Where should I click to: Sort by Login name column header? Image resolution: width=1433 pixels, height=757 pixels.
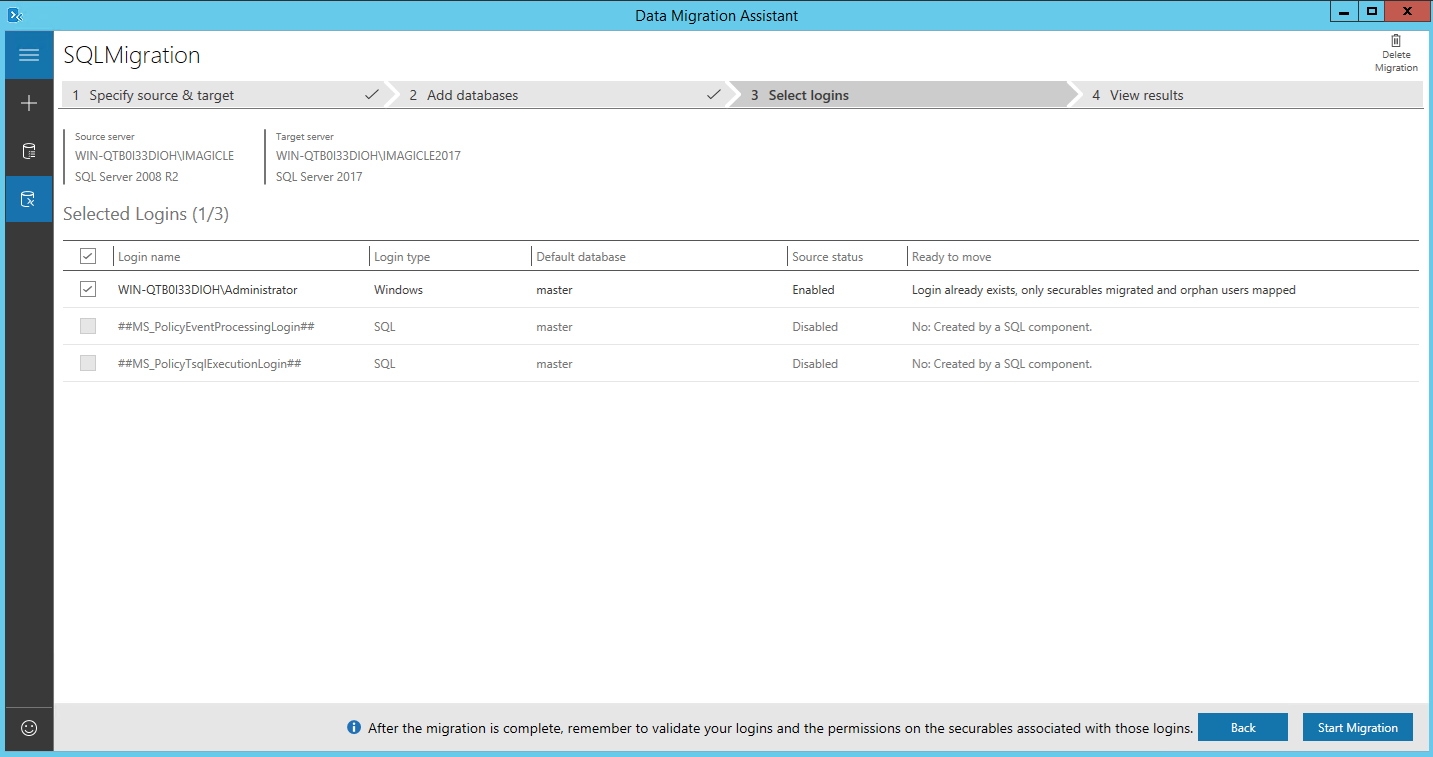click(149, 257)
